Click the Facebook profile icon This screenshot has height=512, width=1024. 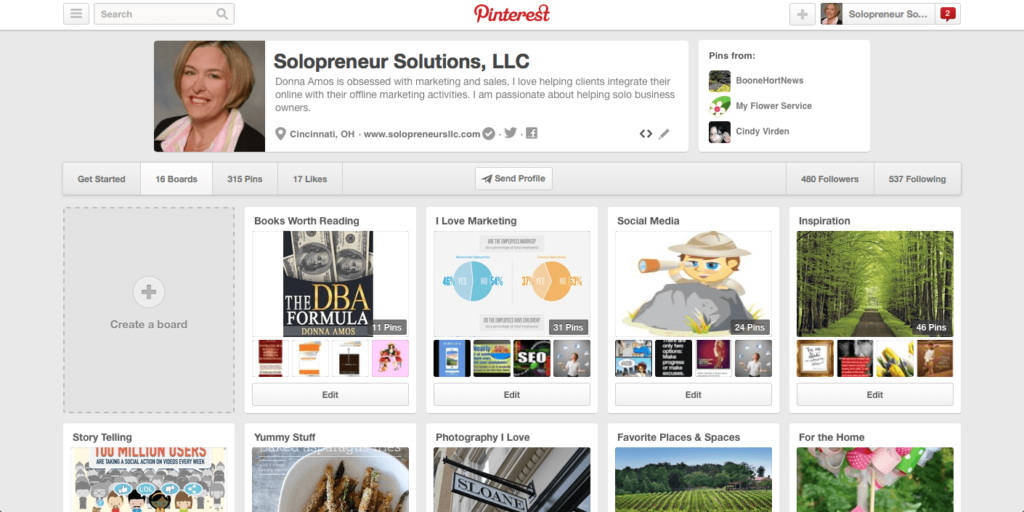click(x=532, y=133)
